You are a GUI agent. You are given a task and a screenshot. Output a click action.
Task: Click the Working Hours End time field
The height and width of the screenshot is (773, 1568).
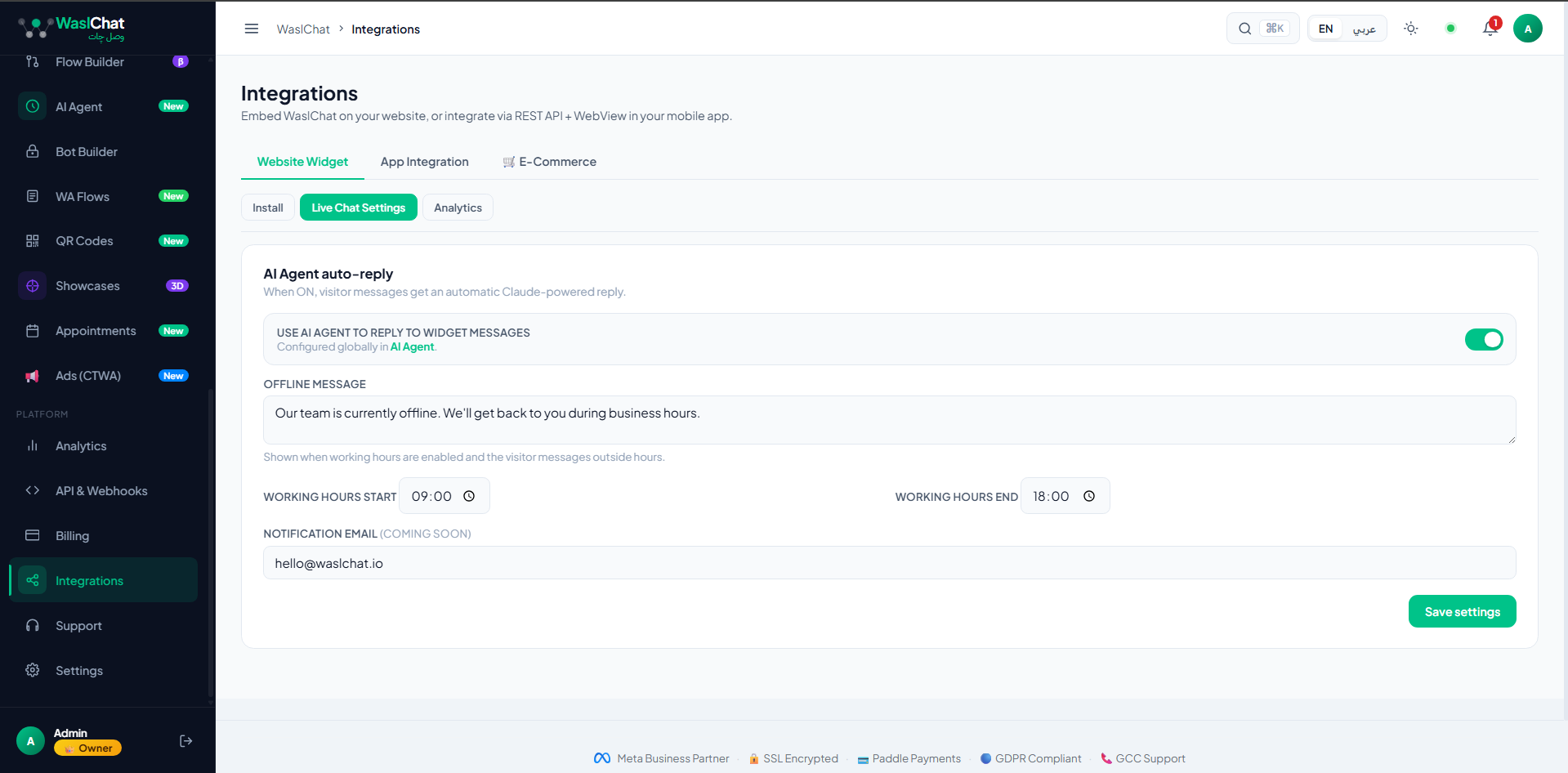point(1065,496)
